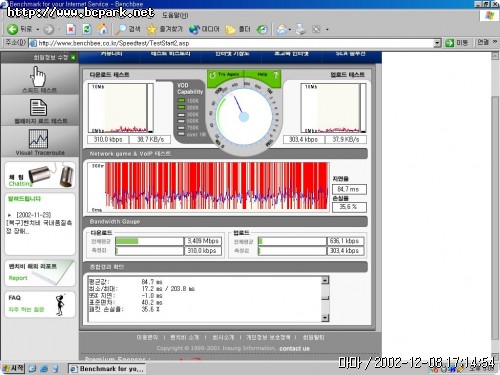The width and height of the screenshot is (500, 375).
Task: Go to the Home page icon
Action: point(103,29)
